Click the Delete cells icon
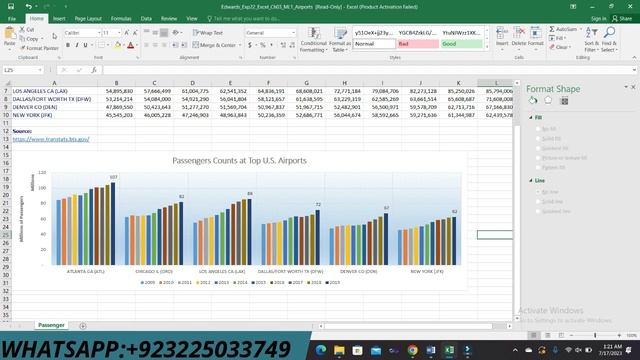The image size is (640, 360). pos(519,33)
